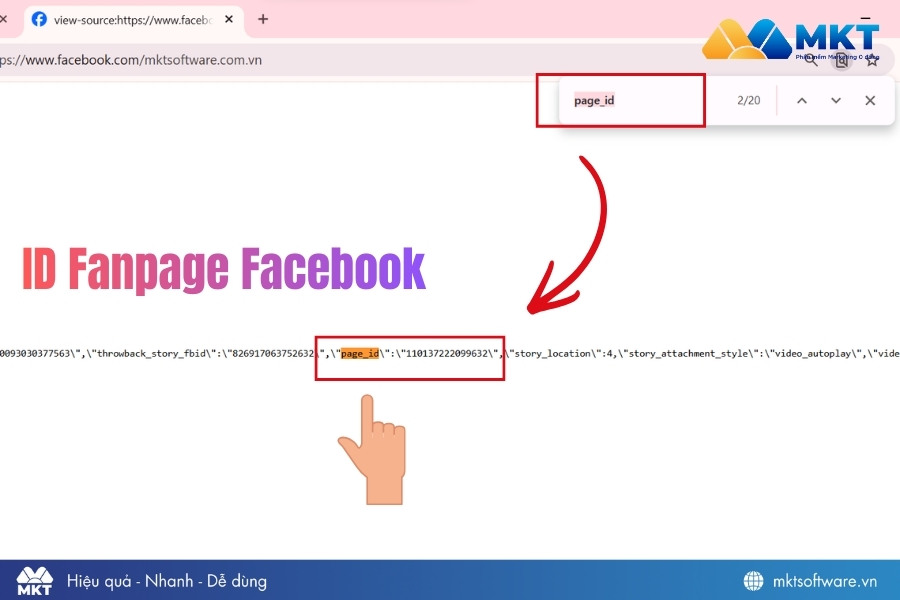Toggle the bookmark star for this page
This screenshot has width=900, height=600.
point(872,60)
